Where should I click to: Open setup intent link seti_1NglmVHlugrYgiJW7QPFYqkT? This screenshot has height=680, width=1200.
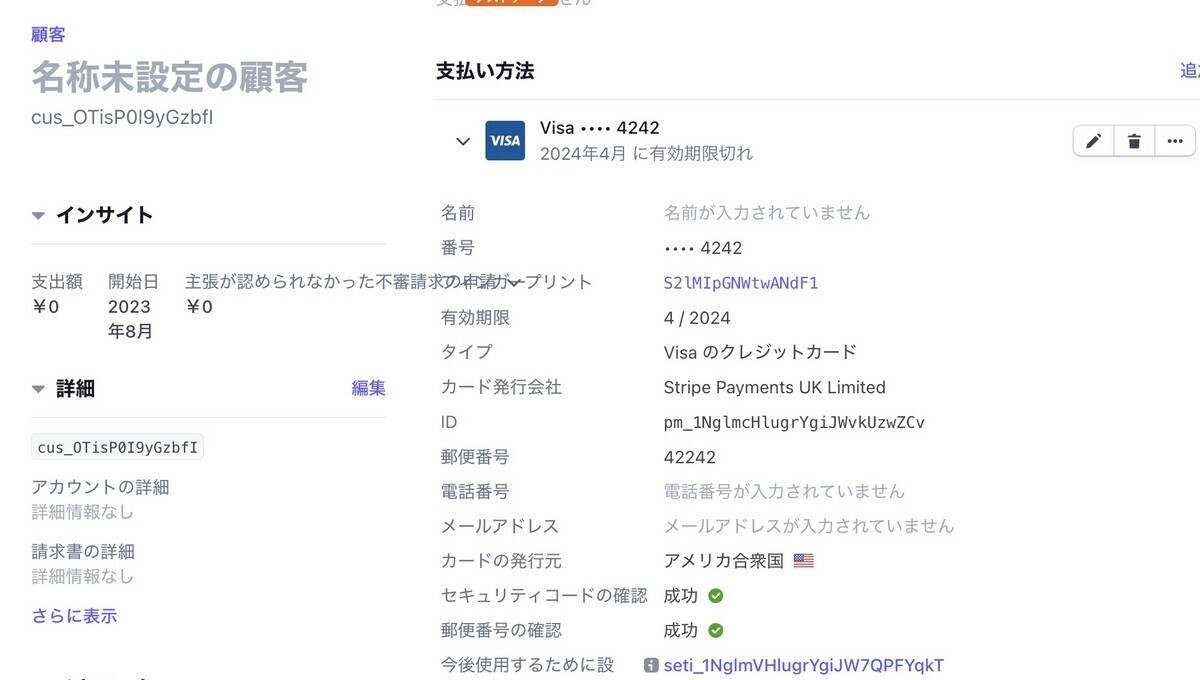pyautogui.click(x=804, y=665)
